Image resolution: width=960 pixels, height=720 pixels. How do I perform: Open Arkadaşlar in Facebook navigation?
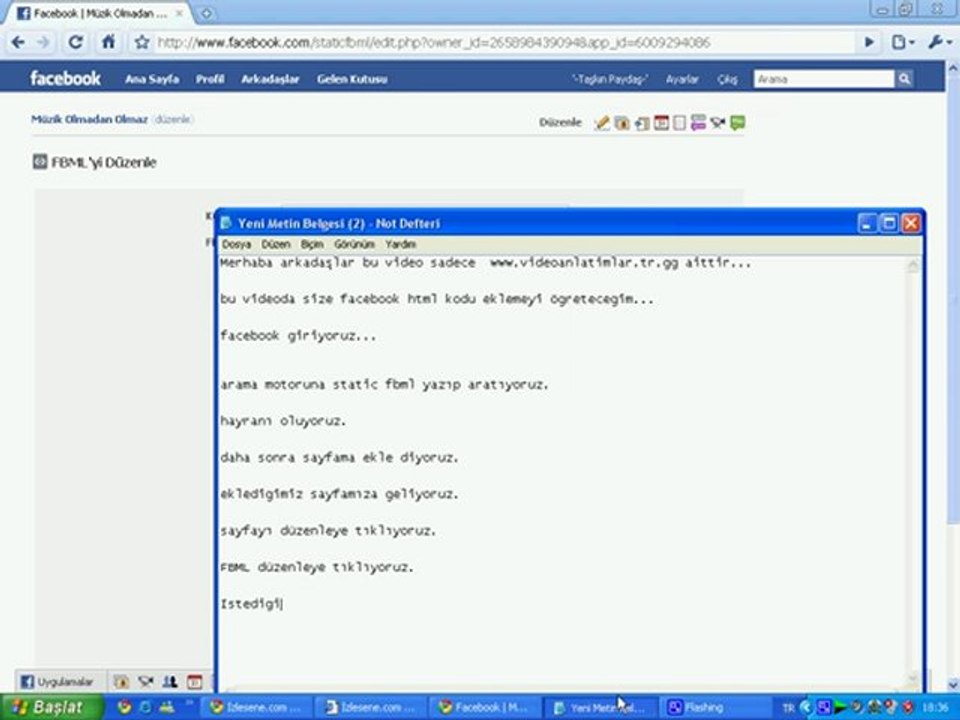[270, 79]
